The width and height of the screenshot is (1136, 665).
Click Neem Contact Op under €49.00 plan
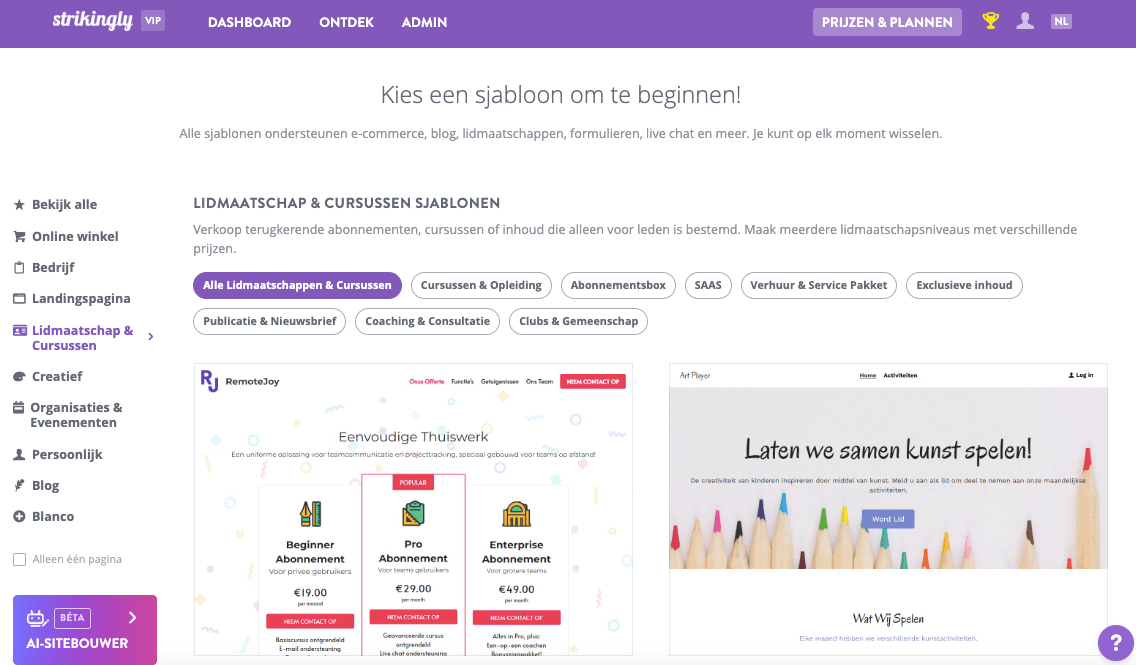pos(517,618)
